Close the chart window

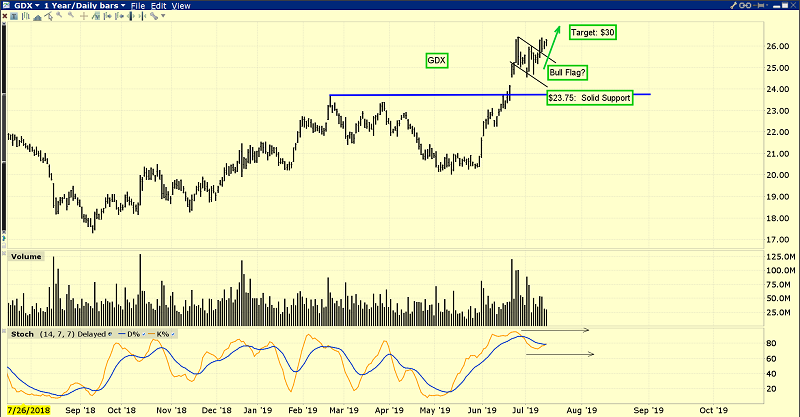tap(793, 5)
